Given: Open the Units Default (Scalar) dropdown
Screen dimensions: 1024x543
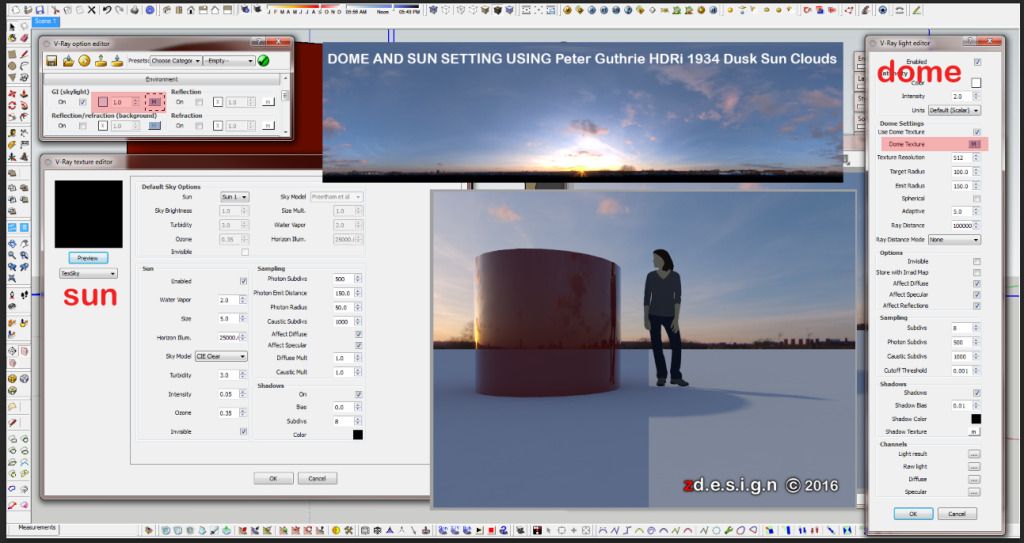Looking at the screenshot, I should pyautogui.click(x=955, y=110).
